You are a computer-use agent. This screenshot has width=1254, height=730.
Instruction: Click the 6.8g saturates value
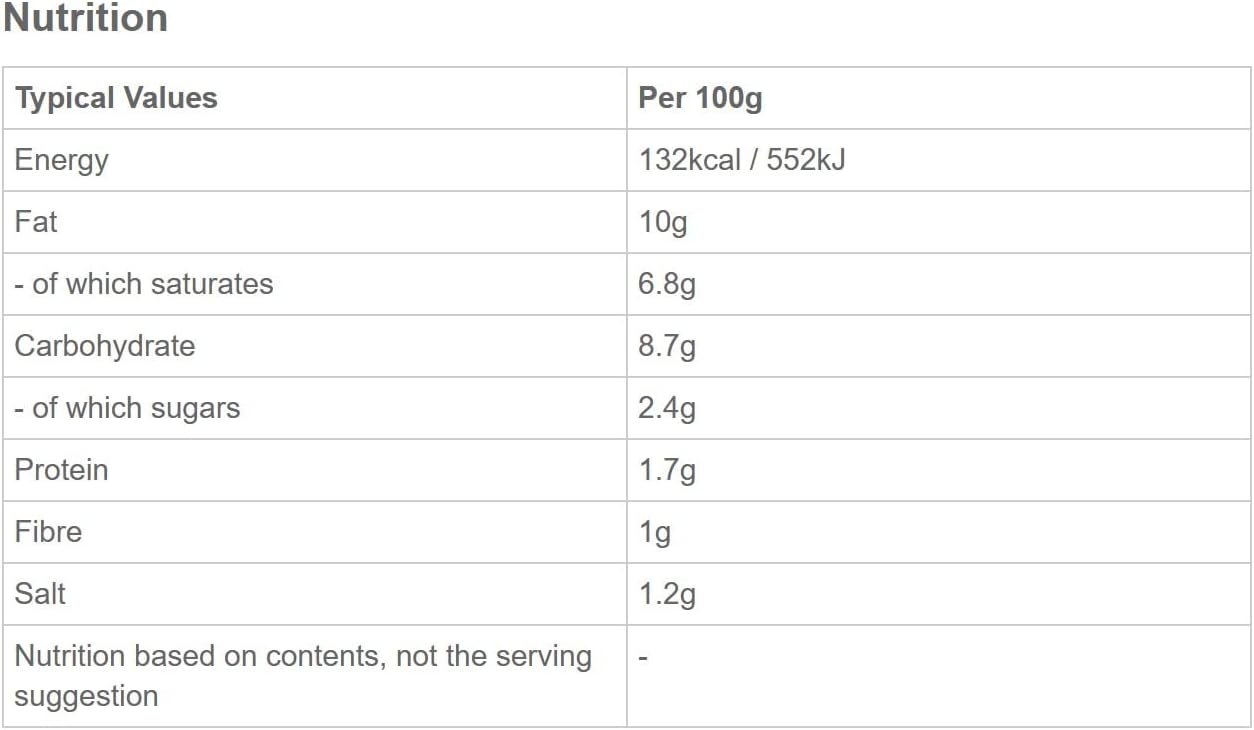pos(667,285)
